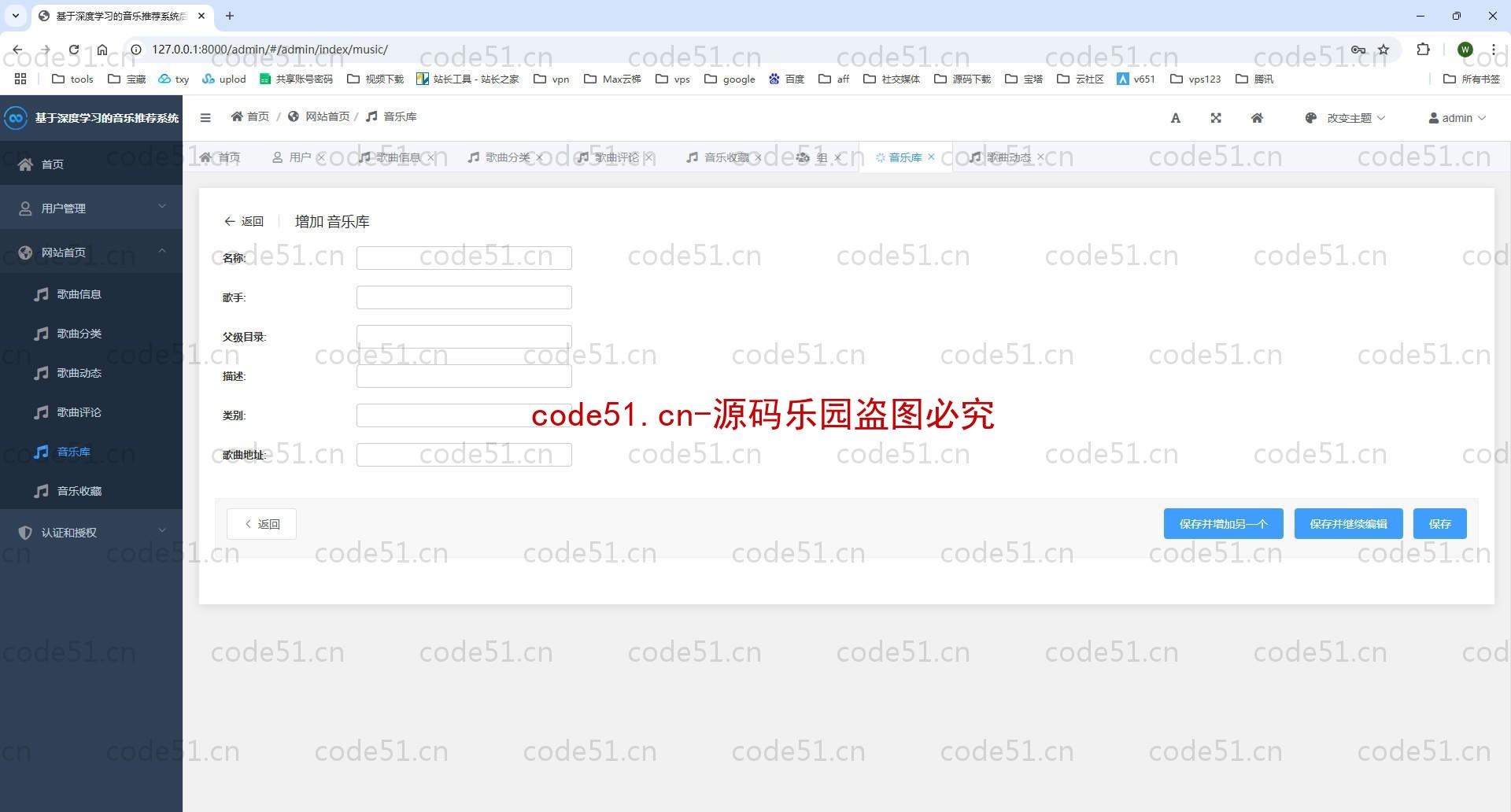Click the home icon in top-right header
The height and width of the screenshot is (812, 1511).
pos(1257,118)
